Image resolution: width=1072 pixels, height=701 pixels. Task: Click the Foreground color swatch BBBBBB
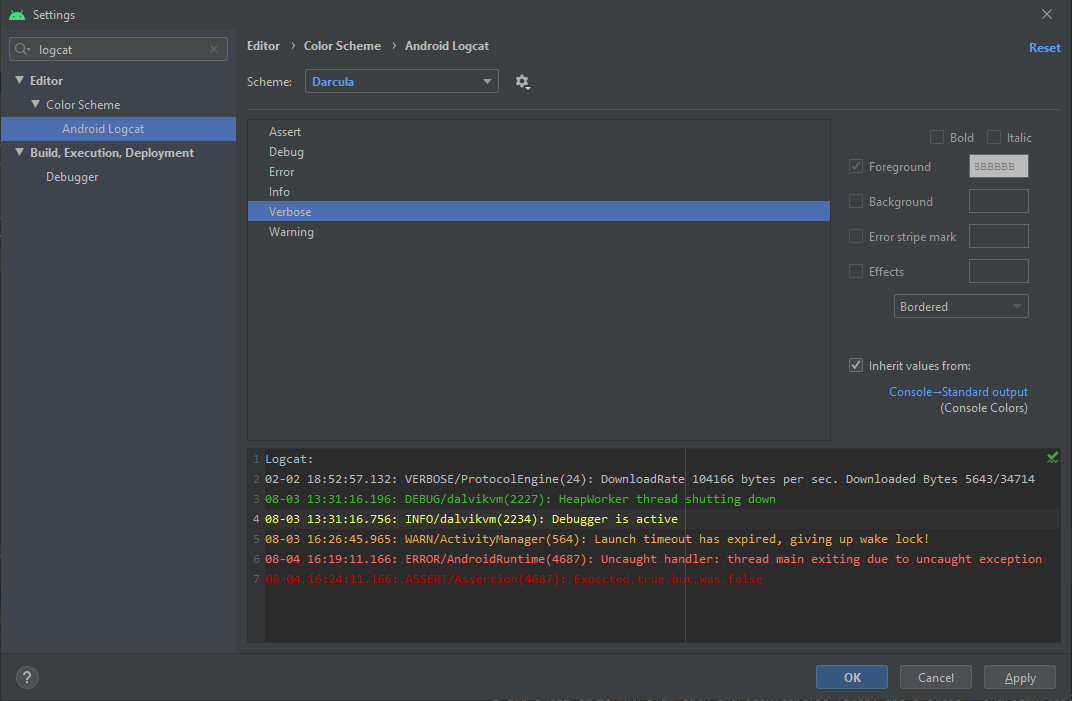pos(998,167)
